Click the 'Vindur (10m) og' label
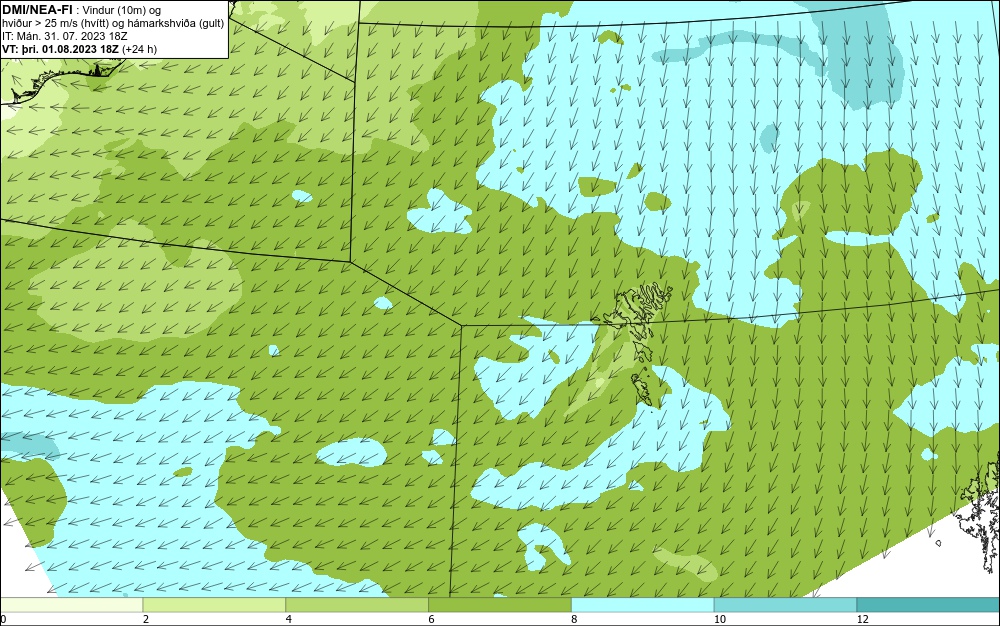1000x626 pixels. pyautogui.click(x=122, y=10)
